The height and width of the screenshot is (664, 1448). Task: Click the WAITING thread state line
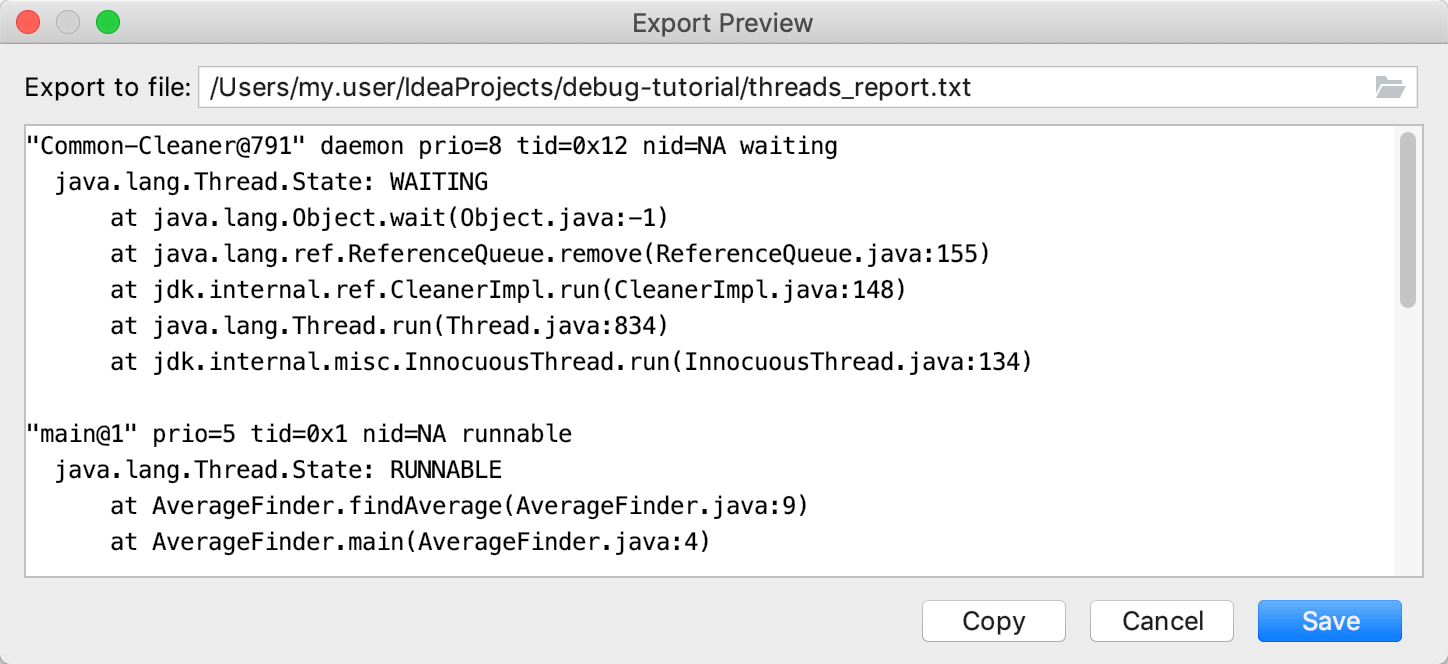(271, 183)
